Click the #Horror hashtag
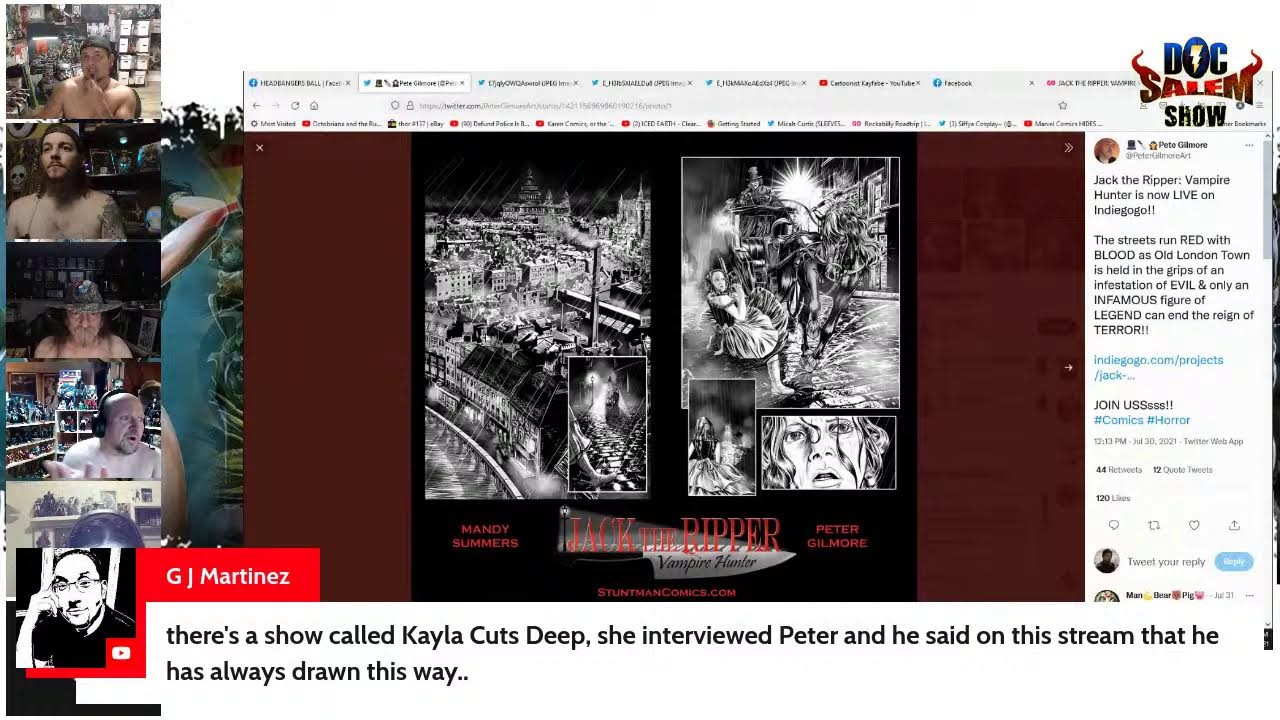The image size is (1280, 720). tap(1168, 420)
